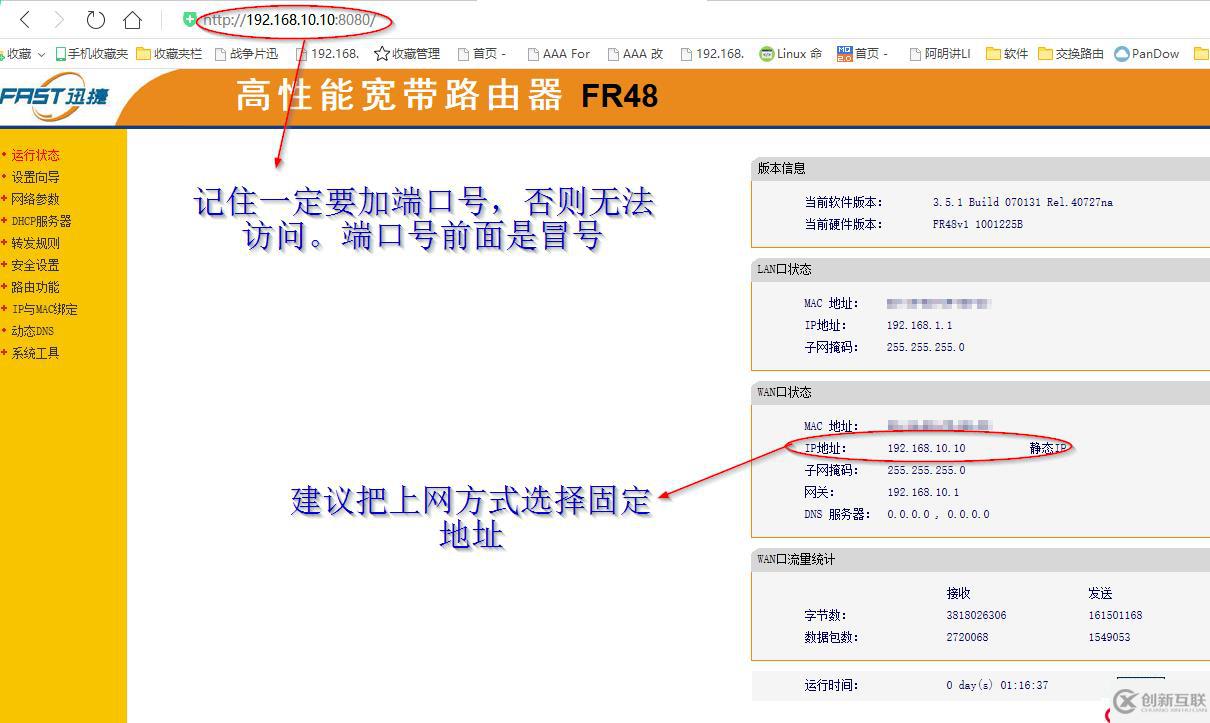Viewport: 1210px width, 723px height.
Task: Click hardware version FR48v1 1001225B
Action: 977,224
